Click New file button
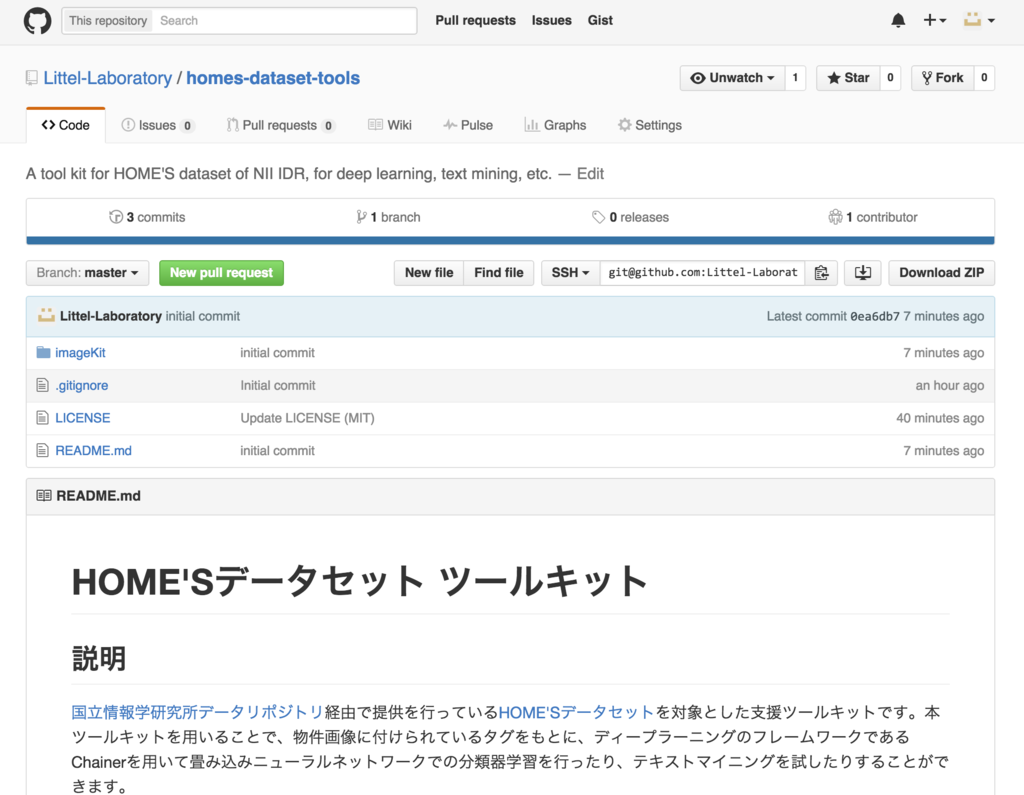 coord(429,272)
